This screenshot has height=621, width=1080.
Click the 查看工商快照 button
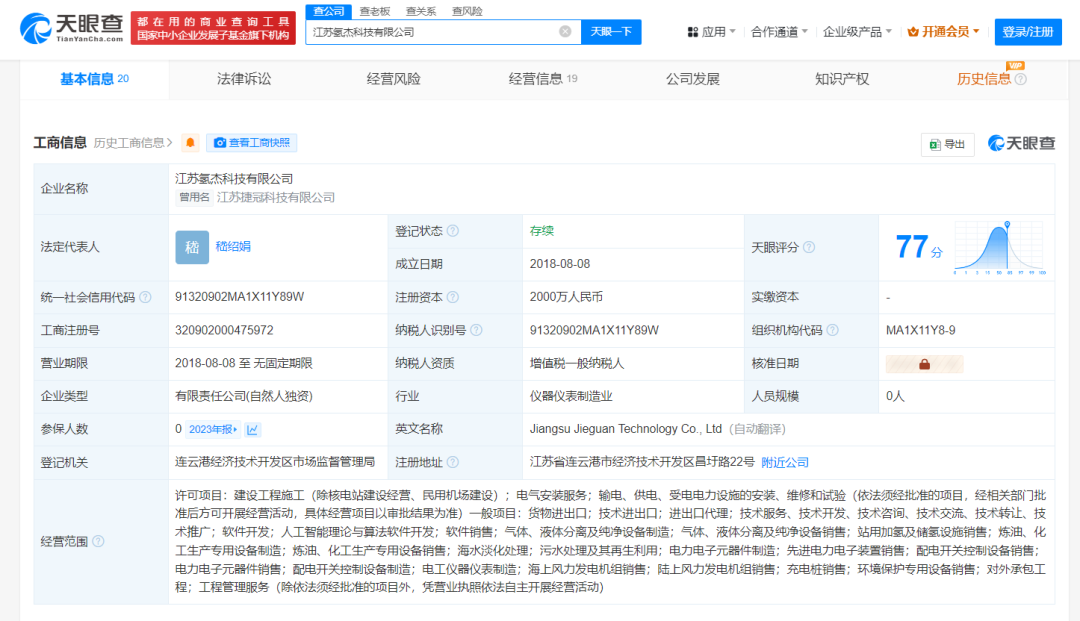click(251, 143)
